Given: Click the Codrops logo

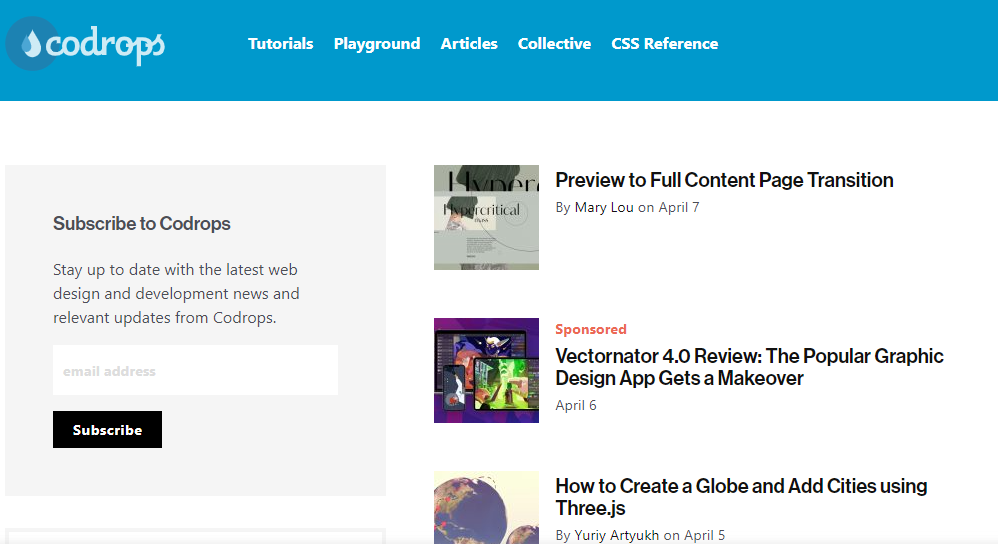Looking at the screenshot, I should [85, 43].
